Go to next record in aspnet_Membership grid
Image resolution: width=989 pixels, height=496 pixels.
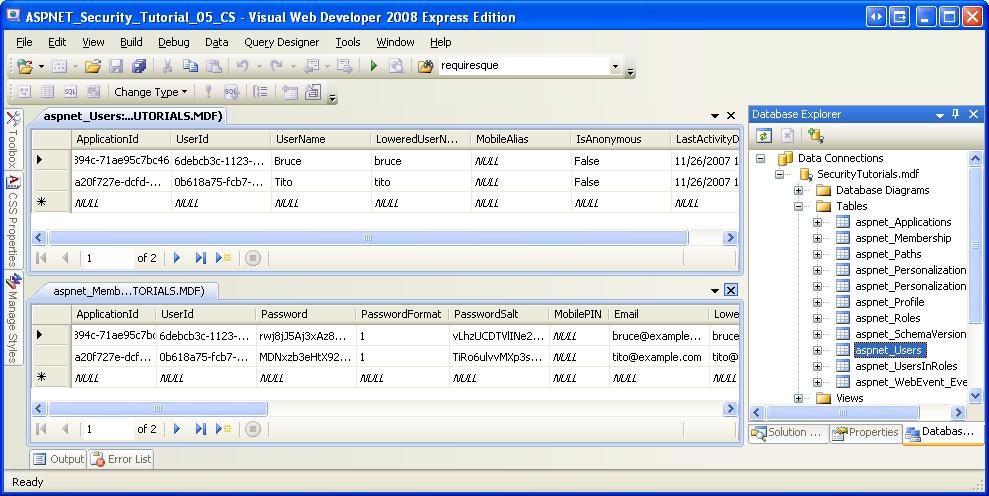tap(177, 429)
